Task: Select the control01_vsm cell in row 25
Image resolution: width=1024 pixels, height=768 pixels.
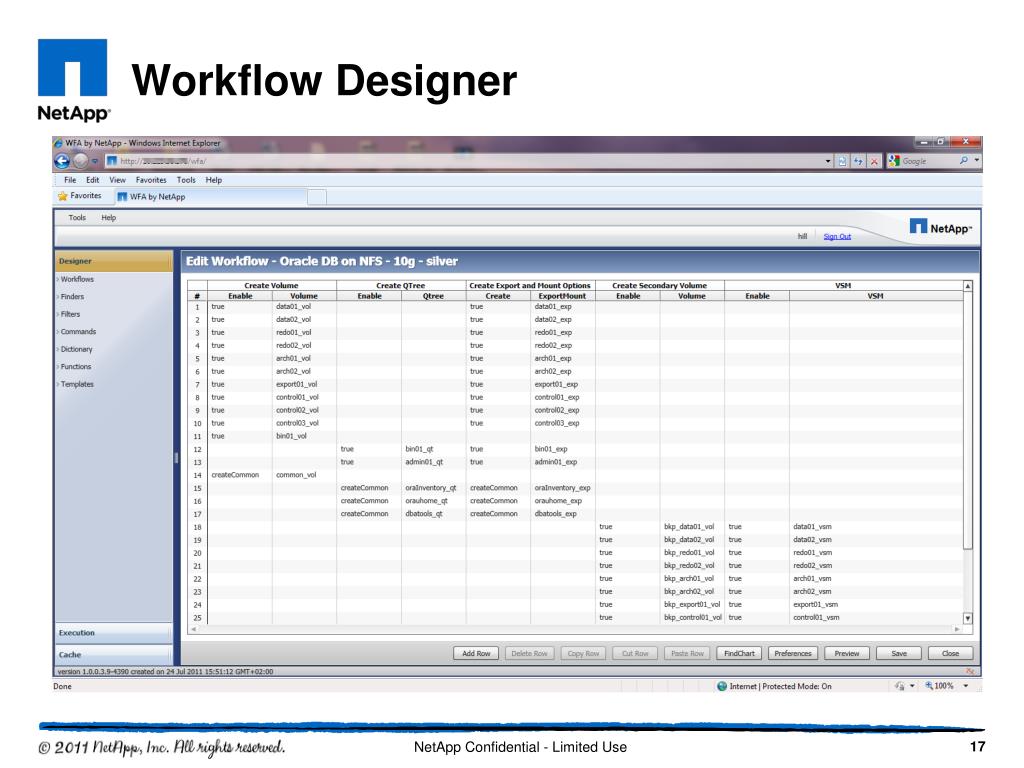Action: pyautogui.click(x=875, y=618)
